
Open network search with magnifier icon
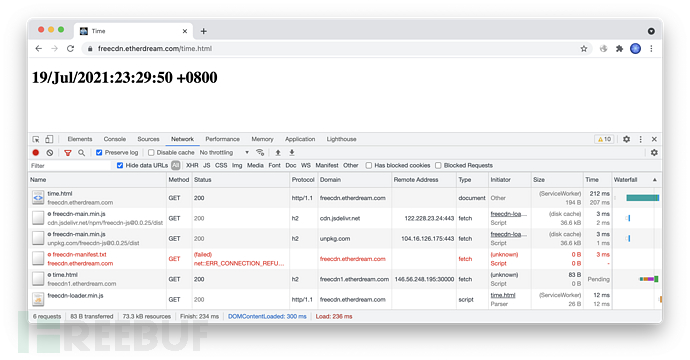tap(81, 153)
